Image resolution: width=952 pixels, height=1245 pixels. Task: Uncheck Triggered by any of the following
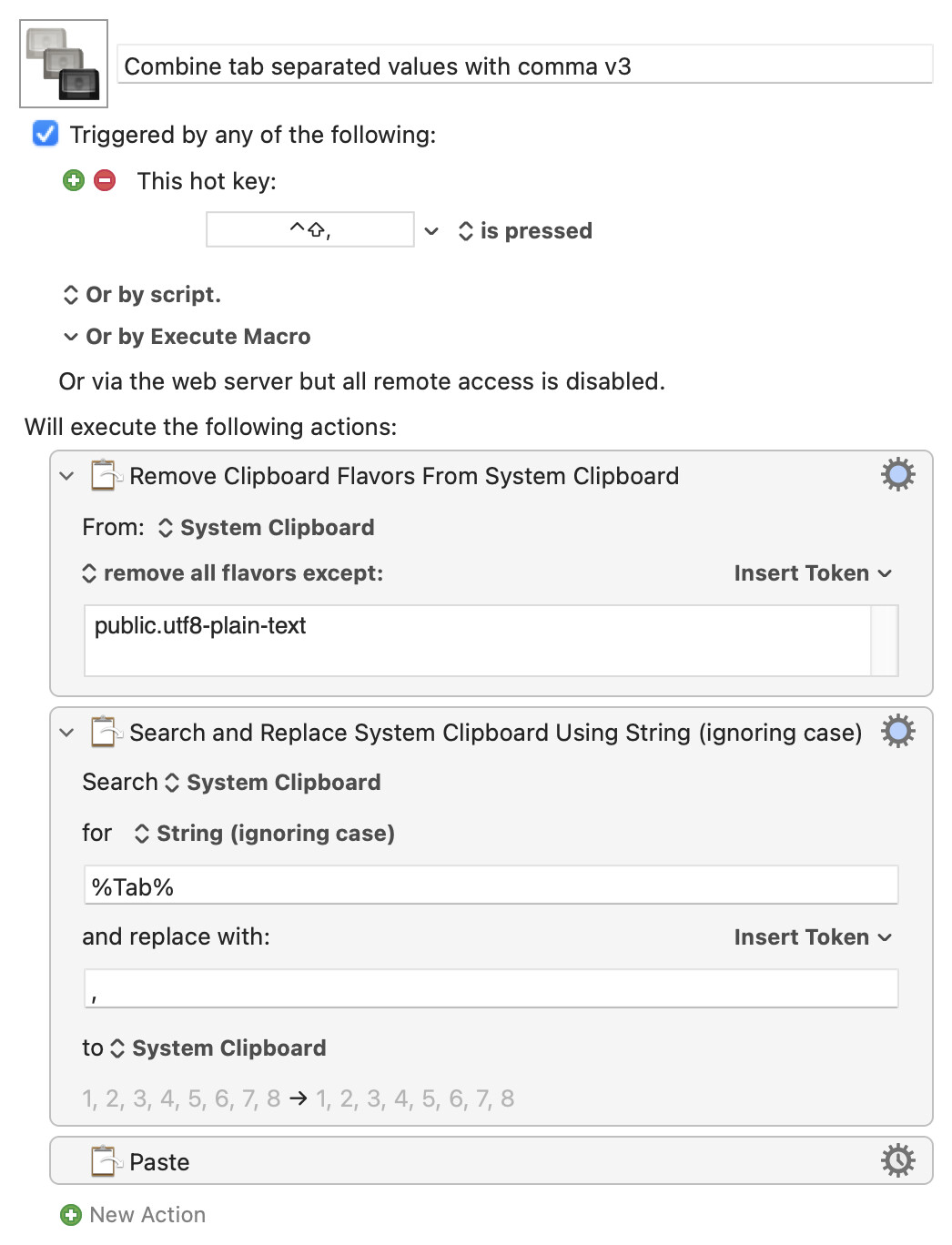coord(46,134)
